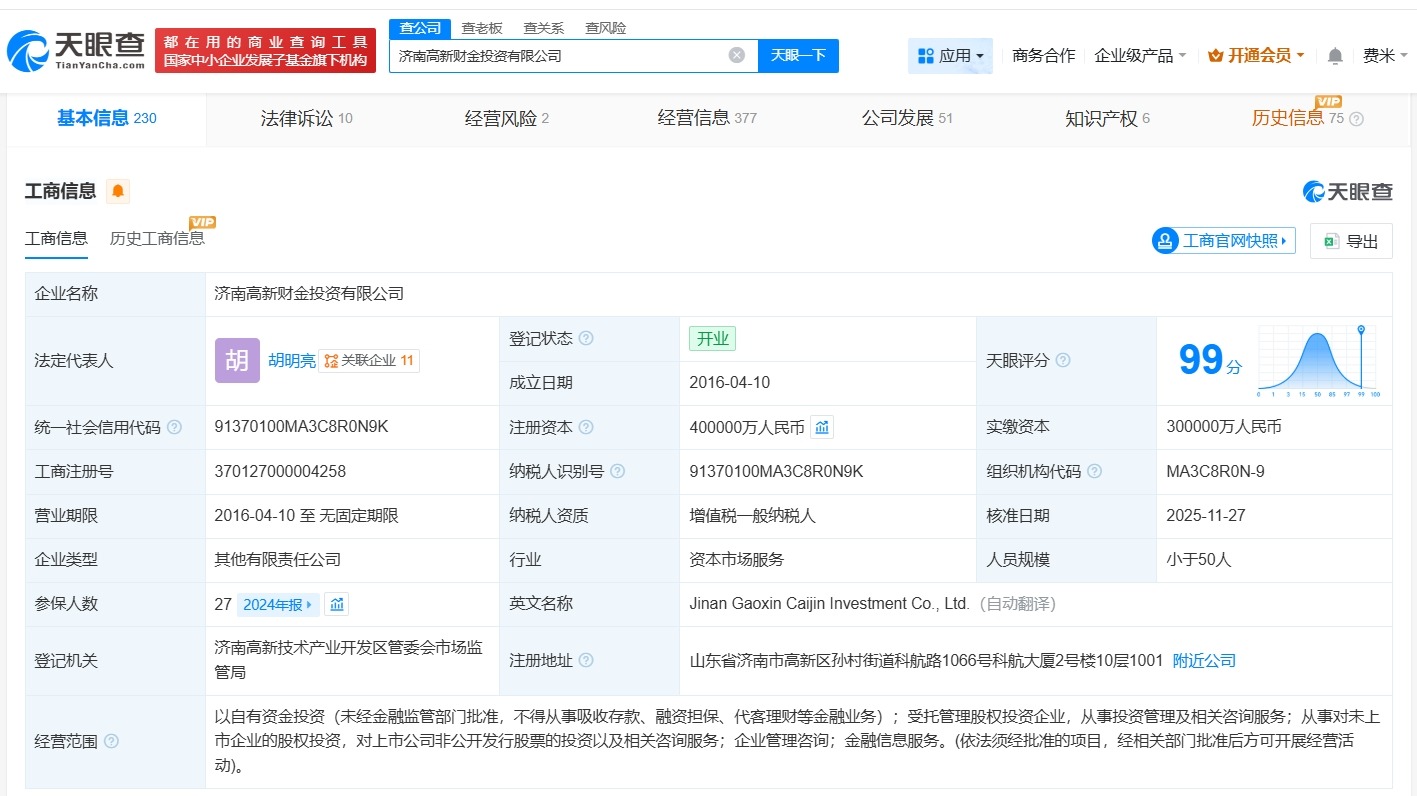This screenshot has width=1417, height=796.
Task: Click the VIP badge on 历史信息 tab
Action: pyautogui.click(x=1330, y=102)
